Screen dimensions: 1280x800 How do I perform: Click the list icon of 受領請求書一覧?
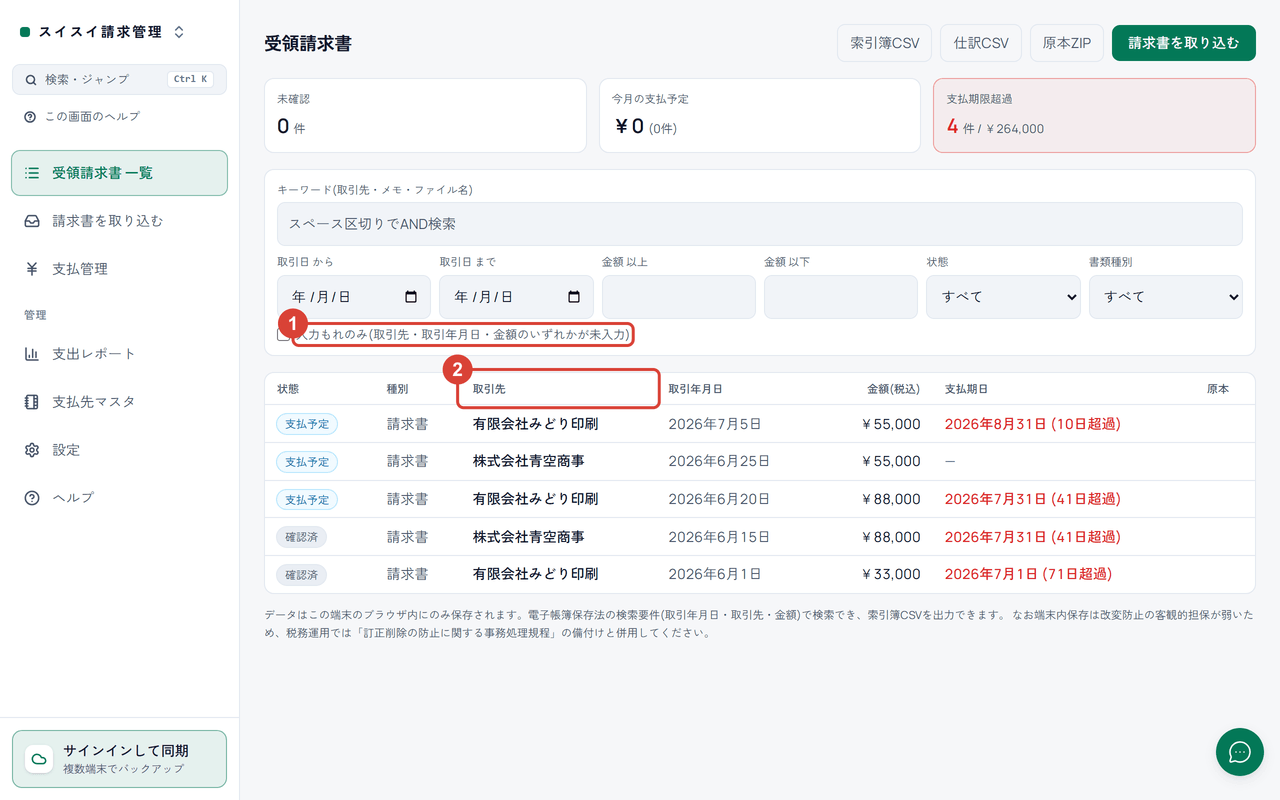tap(32, 173)
